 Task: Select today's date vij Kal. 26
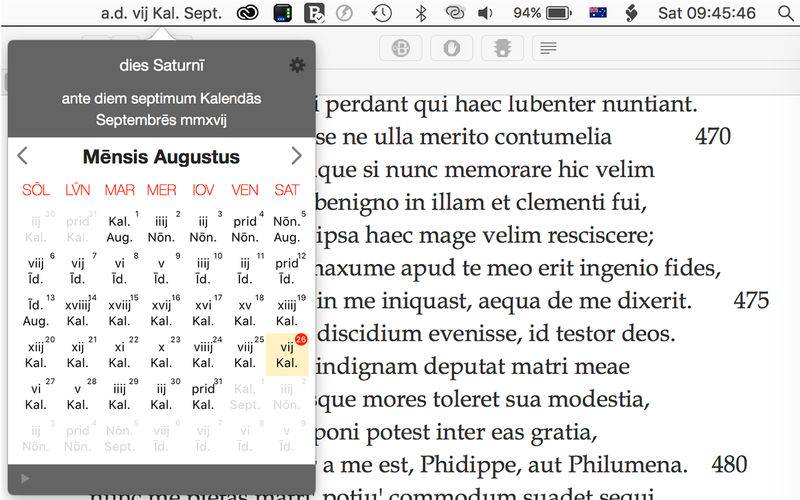point(287,355)
